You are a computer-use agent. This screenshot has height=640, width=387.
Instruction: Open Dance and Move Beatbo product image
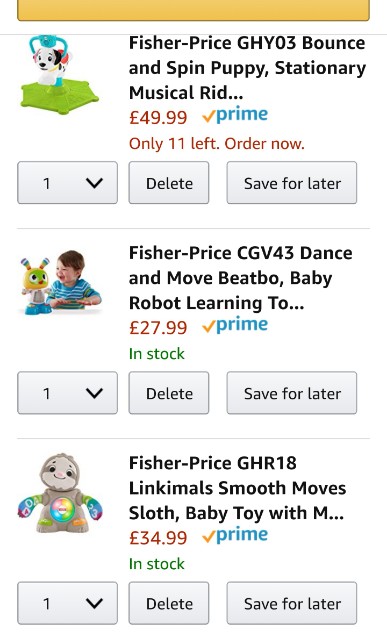click(x=60, y=282)
